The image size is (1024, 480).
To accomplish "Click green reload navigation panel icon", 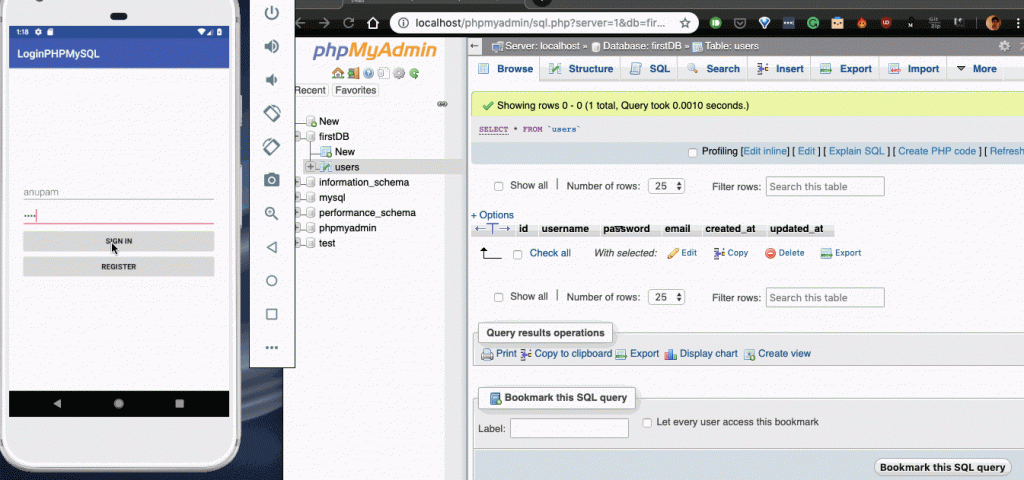I will coord(413,73).
